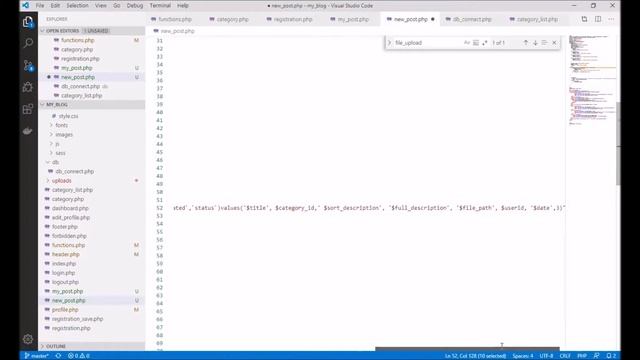640x360 pixels.
Task: Click the editor minimap
Action: [x=591, y=80]
